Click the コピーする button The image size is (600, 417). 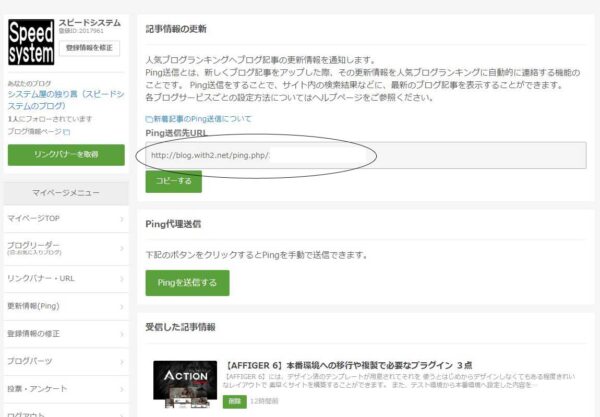point(173,181)
